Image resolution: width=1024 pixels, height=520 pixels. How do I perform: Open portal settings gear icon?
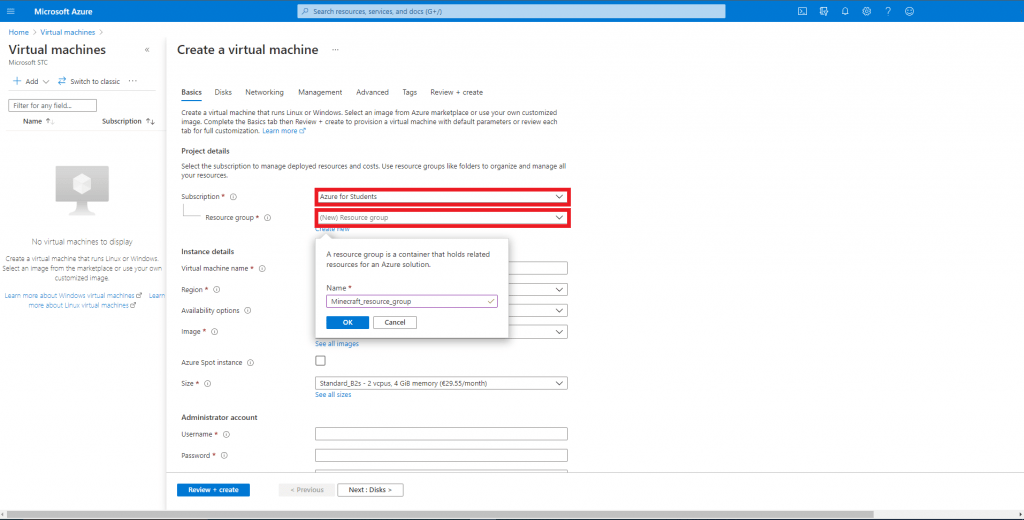[866, 11]
